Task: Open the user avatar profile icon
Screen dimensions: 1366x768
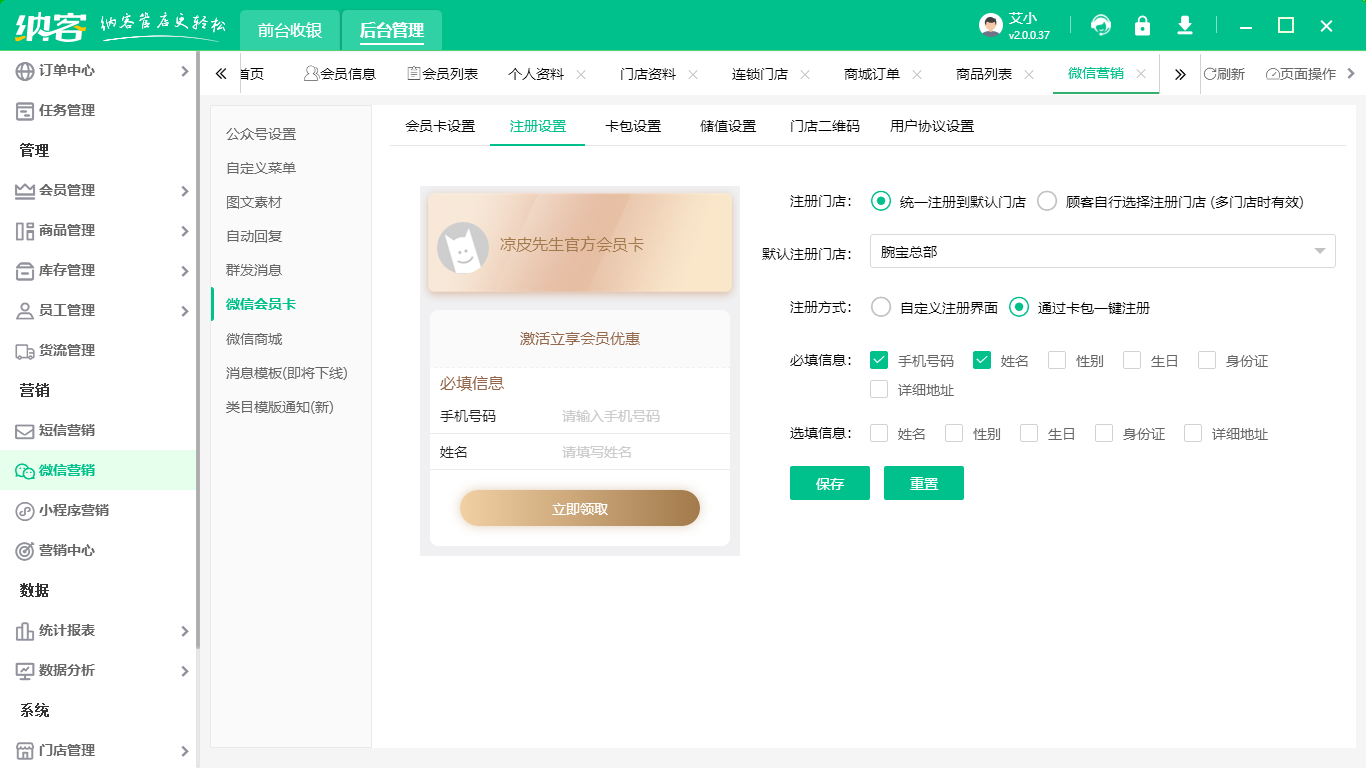Action: click(x=991, y=26)
